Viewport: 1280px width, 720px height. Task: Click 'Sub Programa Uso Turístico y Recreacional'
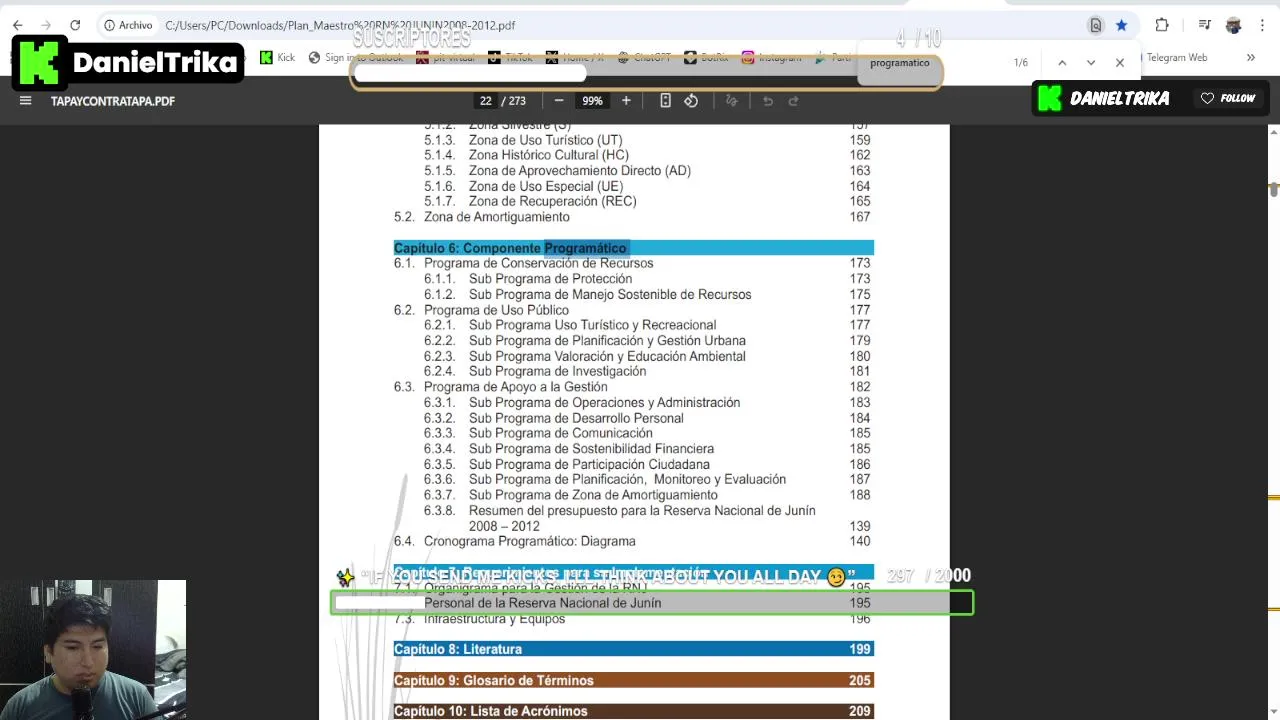(x=592, y=325)
